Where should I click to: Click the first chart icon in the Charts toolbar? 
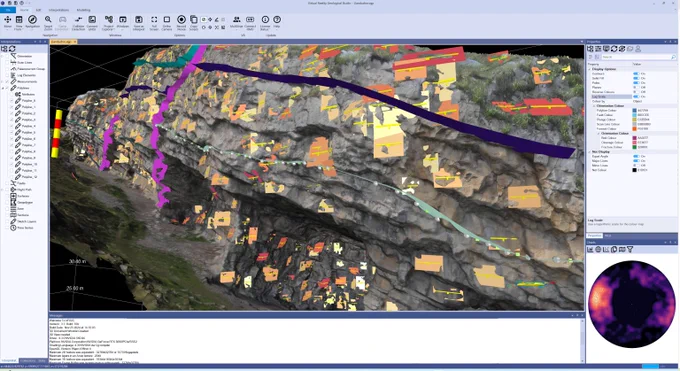click(x=590, y=250)
